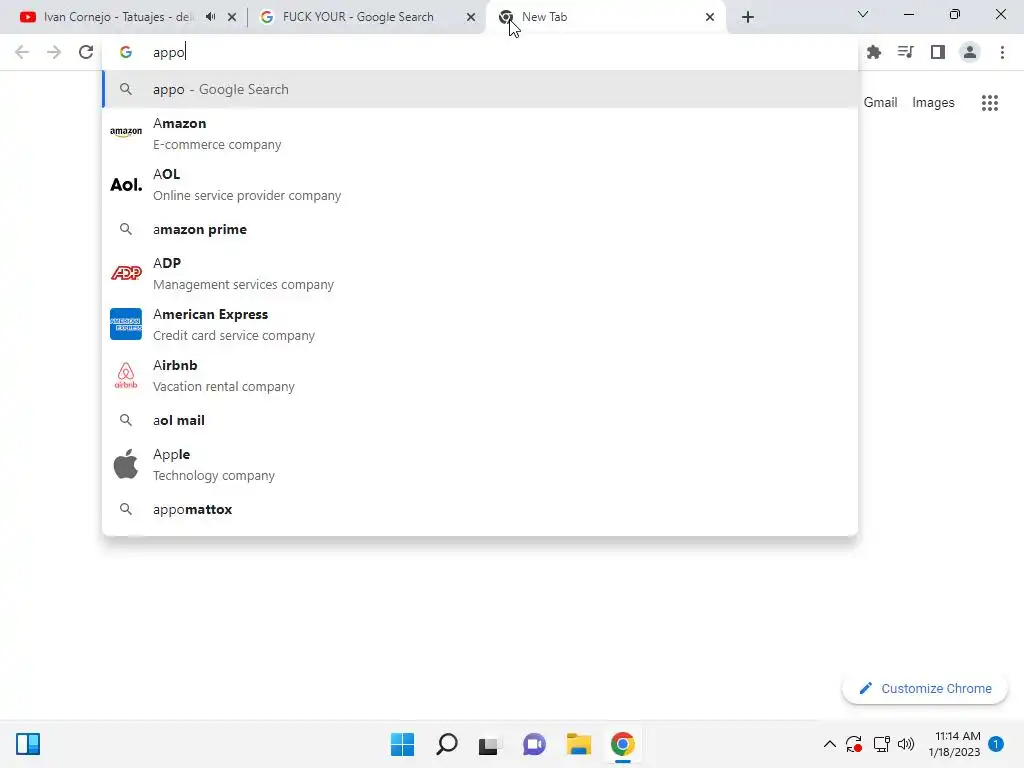Image resolution: width=1024 pixels, height=768 pixels.
Task: Click the Apple logo thumbnail
Action: 126,464
